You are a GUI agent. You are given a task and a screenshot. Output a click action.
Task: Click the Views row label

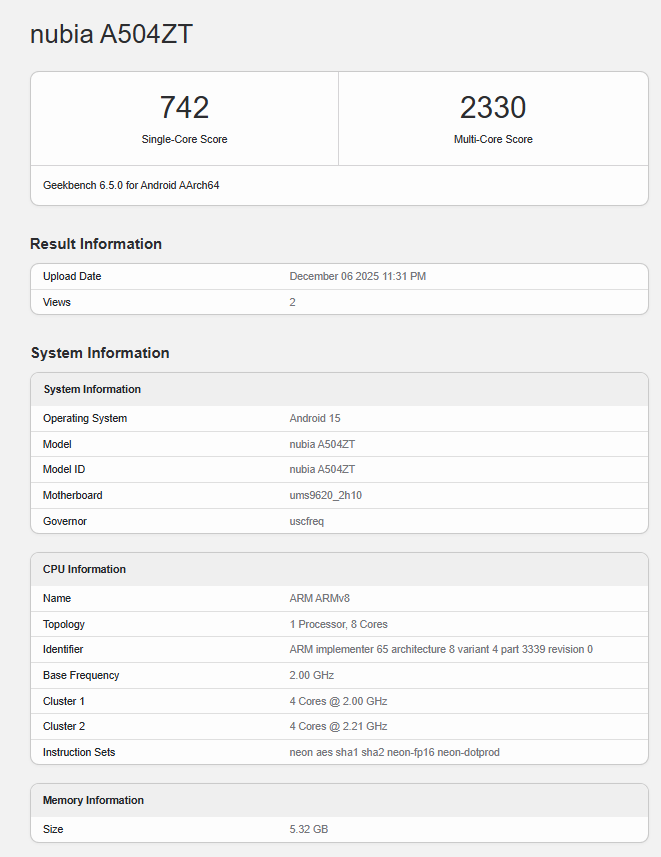[57, 302]
